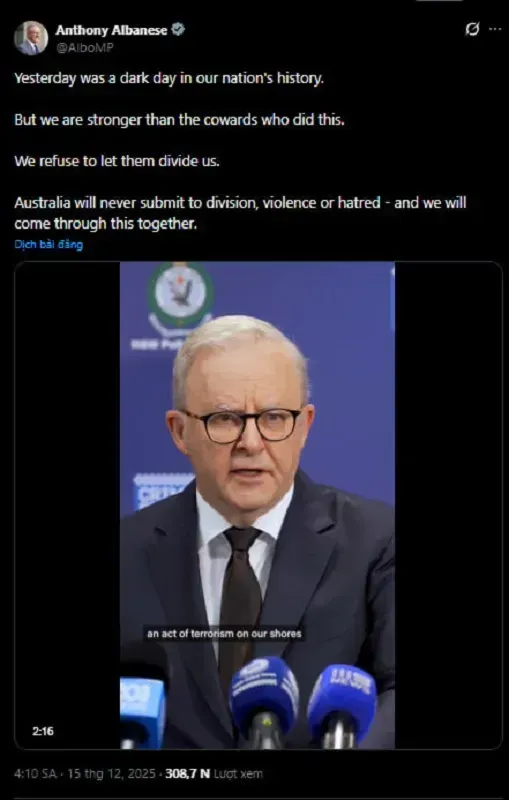Click the black letterbox left of the video

[x=68, y=505]
